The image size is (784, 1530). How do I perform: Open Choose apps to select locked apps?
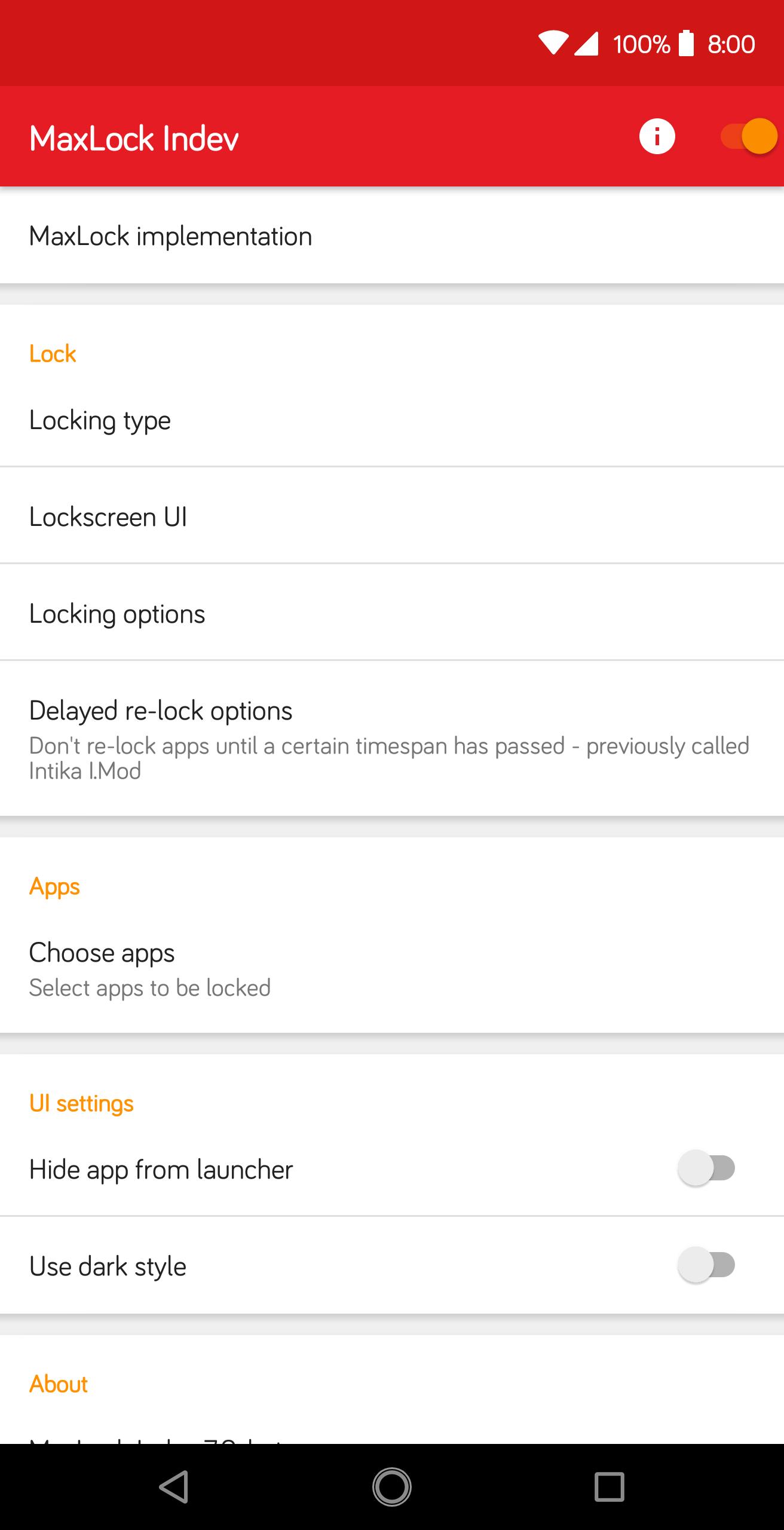pyautogui.click(x=392, y=968)
